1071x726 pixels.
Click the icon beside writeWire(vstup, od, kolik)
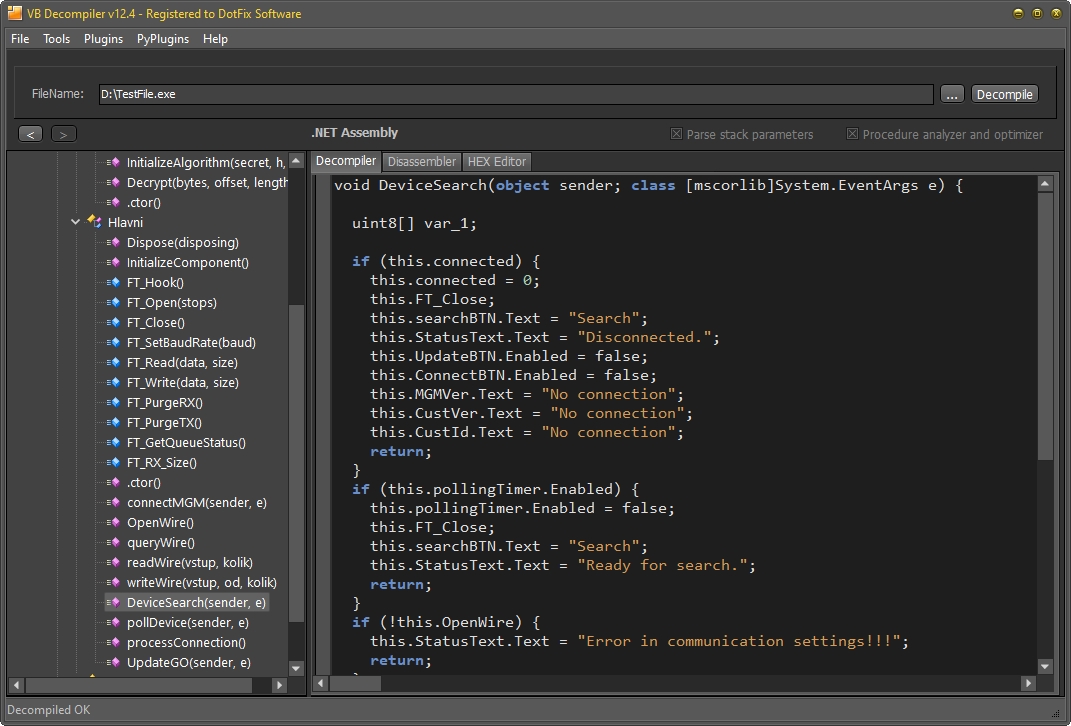(113, 583)
